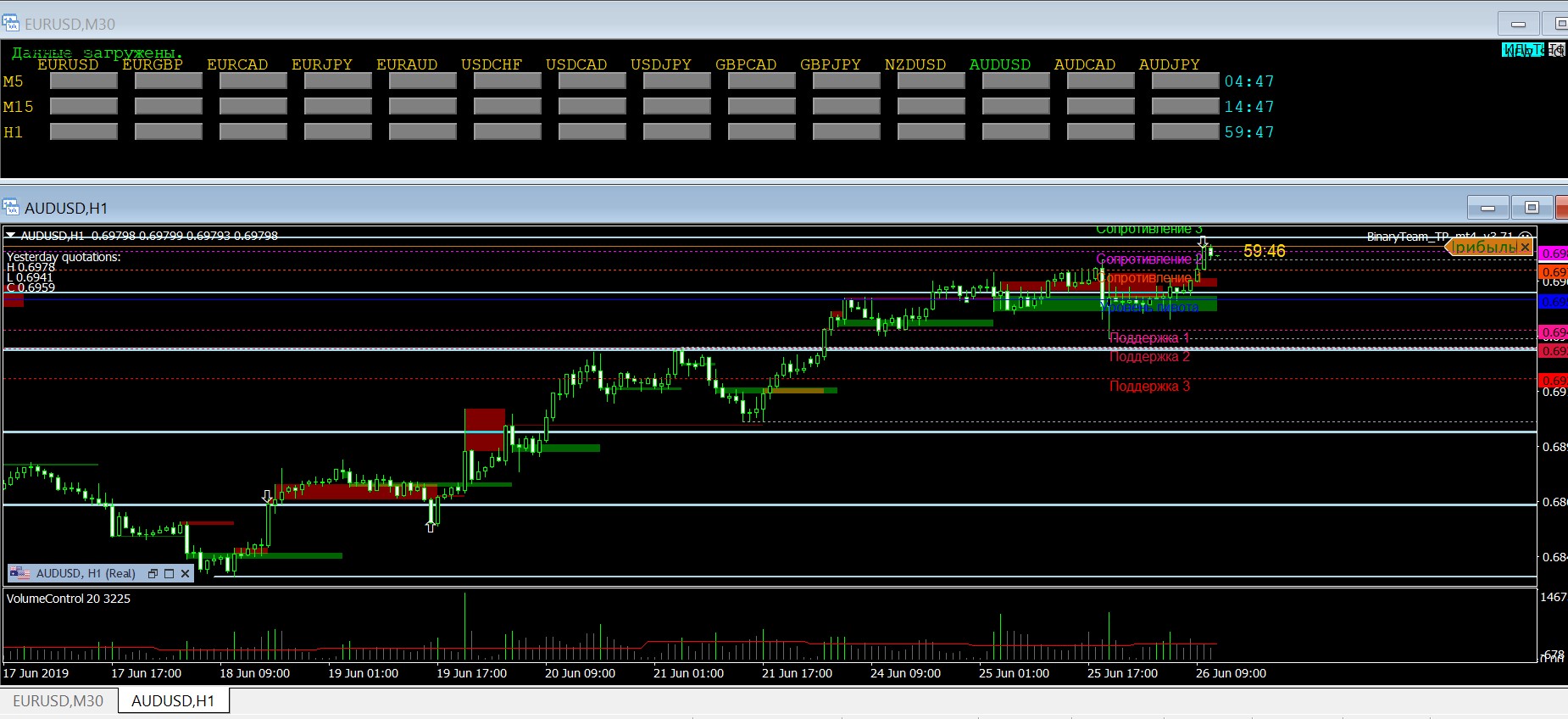Close the orange Прибыль price label
Screen dimensions: 1568x719
coord(1525,248)
